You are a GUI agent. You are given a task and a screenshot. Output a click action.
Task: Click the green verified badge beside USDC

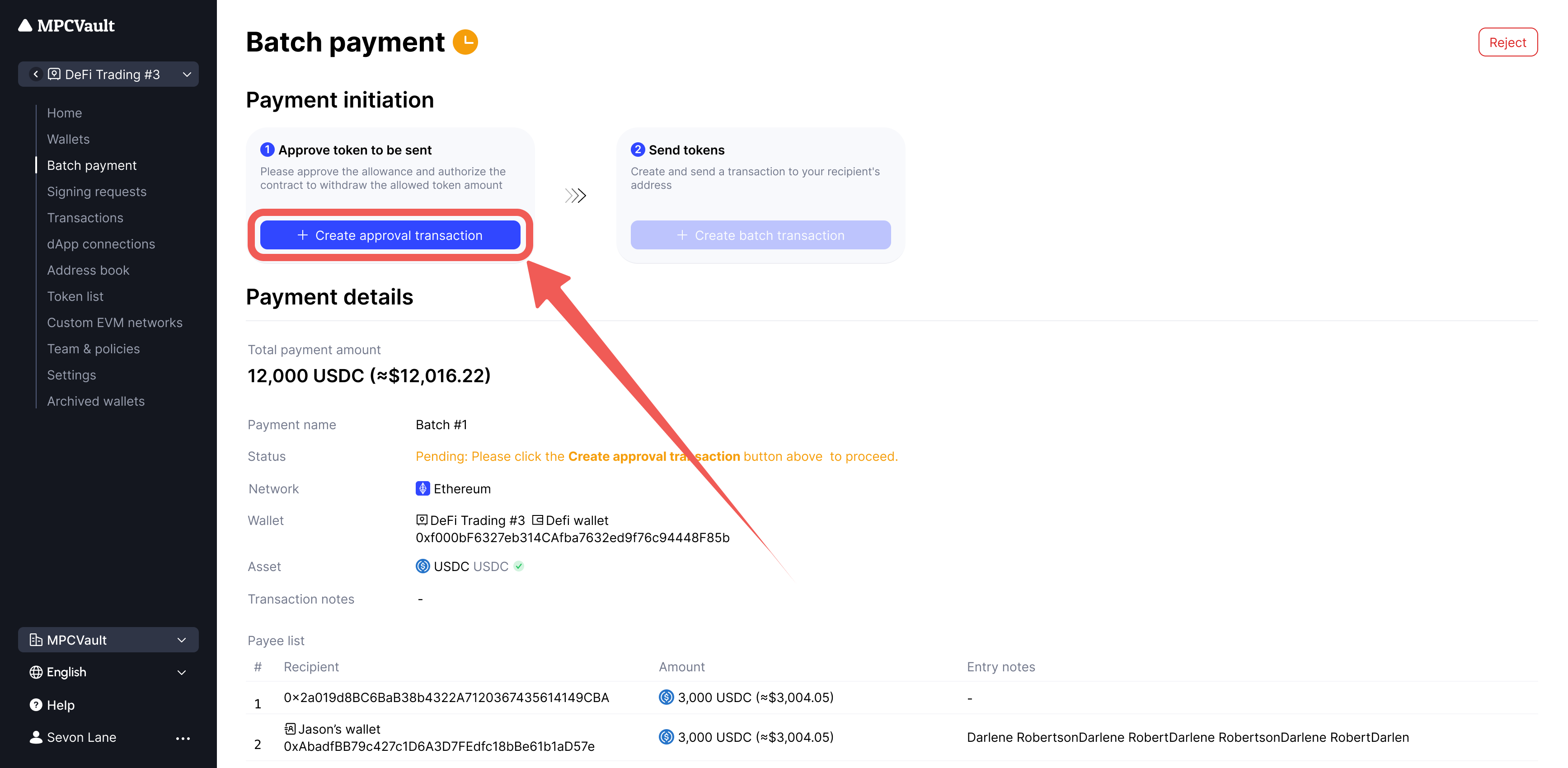(519, 567)
